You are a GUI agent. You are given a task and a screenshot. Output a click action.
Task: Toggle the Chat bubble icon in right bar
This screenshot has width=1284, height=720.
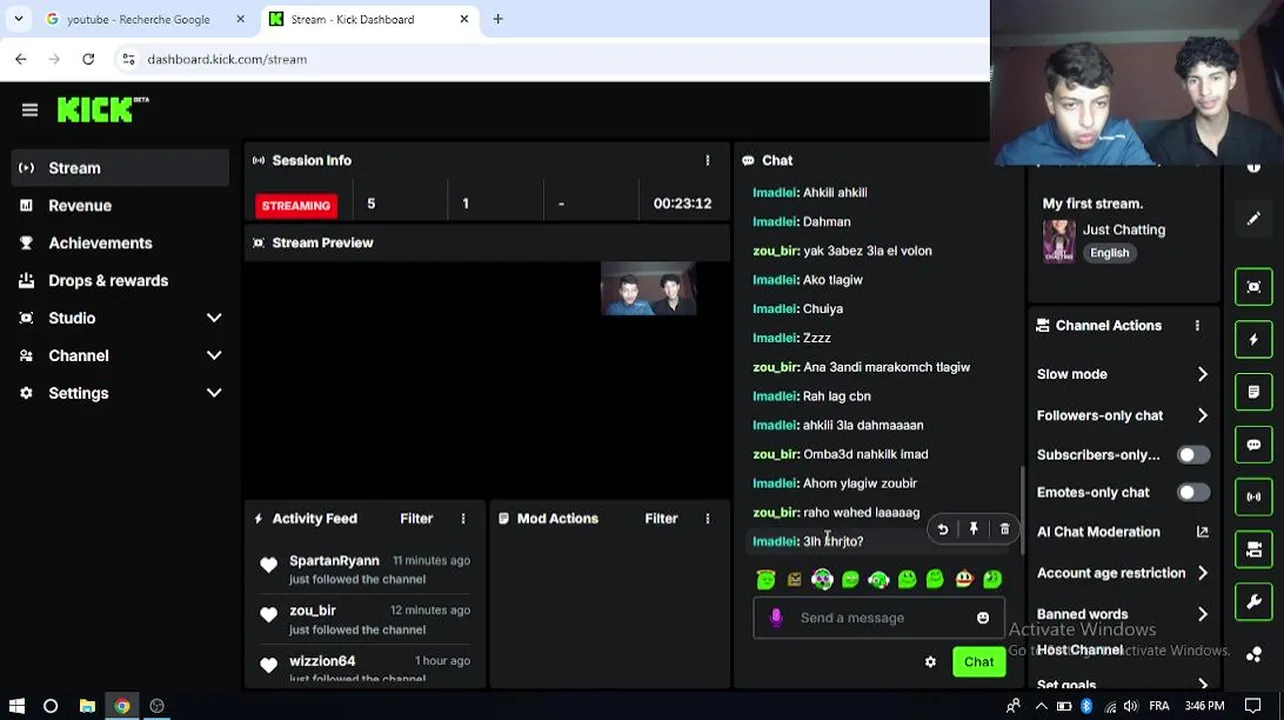coord(1254,445)
